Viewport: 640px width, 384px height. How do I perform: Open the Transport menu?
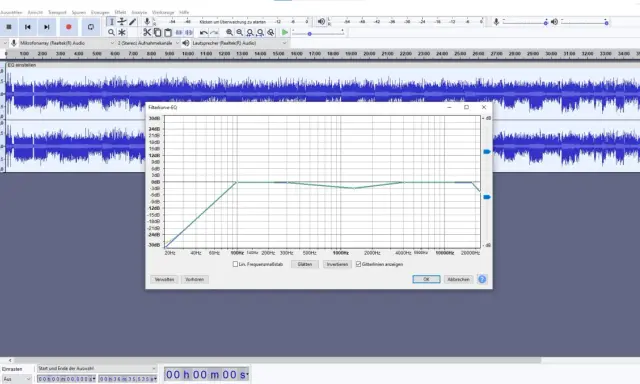point(57,12)
